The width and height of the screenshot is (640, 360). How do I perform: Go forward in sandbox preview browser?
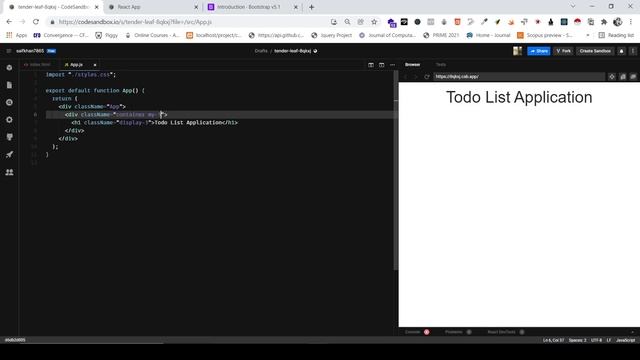(x=416, y=77)
